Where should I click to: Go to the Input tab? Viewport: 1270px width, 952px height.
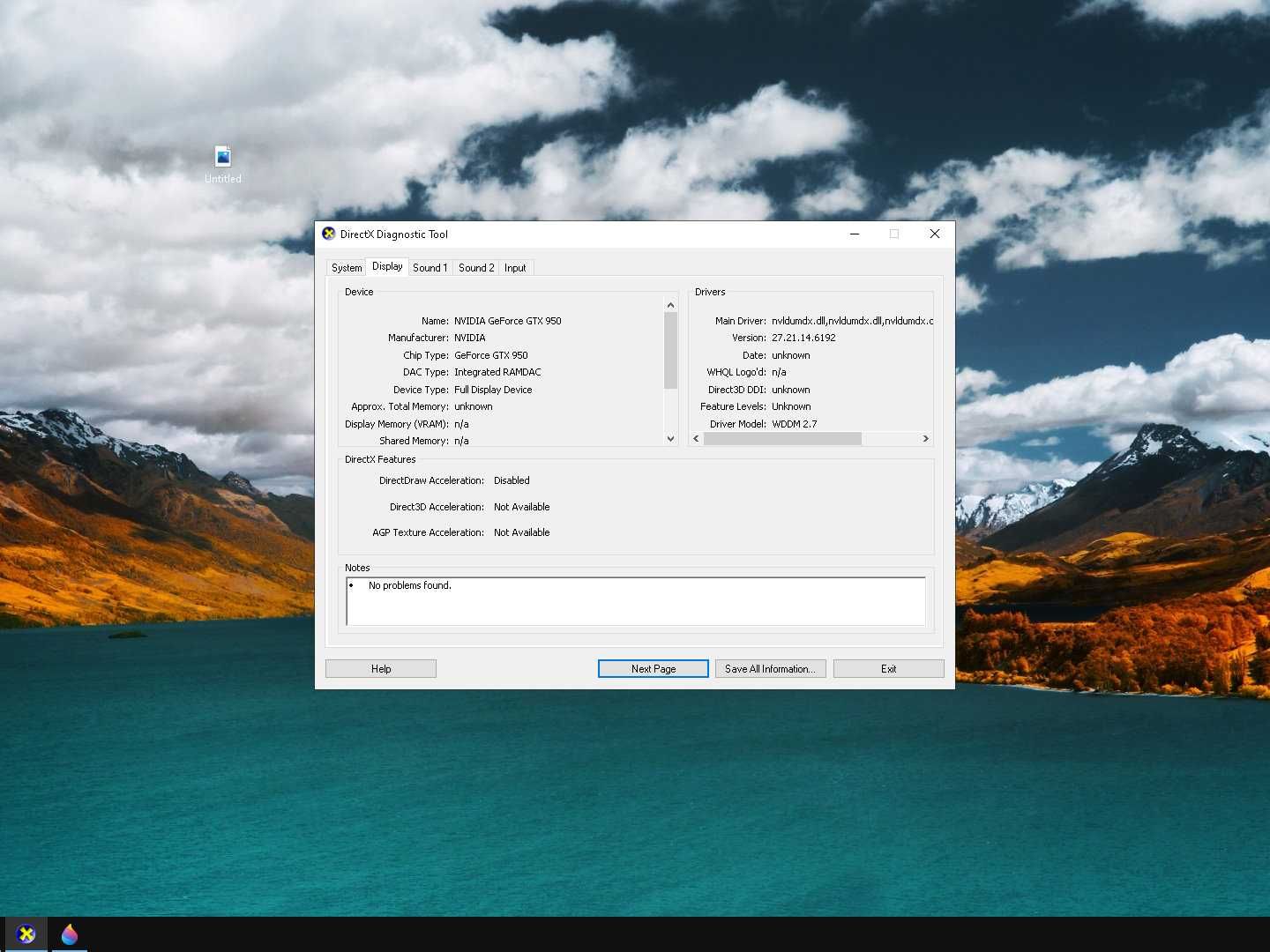(515, 268)
